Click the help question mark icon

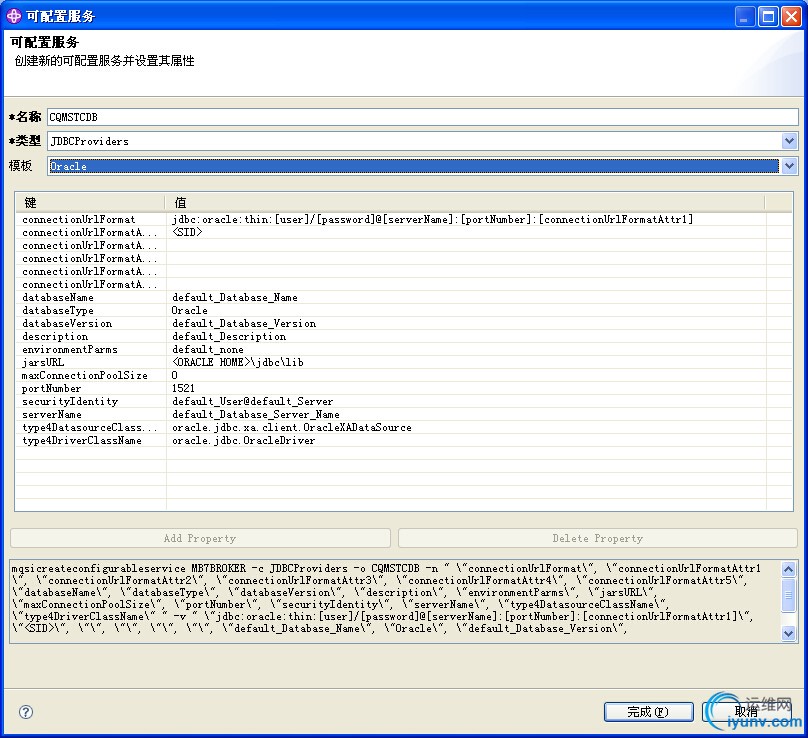pos(26,712)
